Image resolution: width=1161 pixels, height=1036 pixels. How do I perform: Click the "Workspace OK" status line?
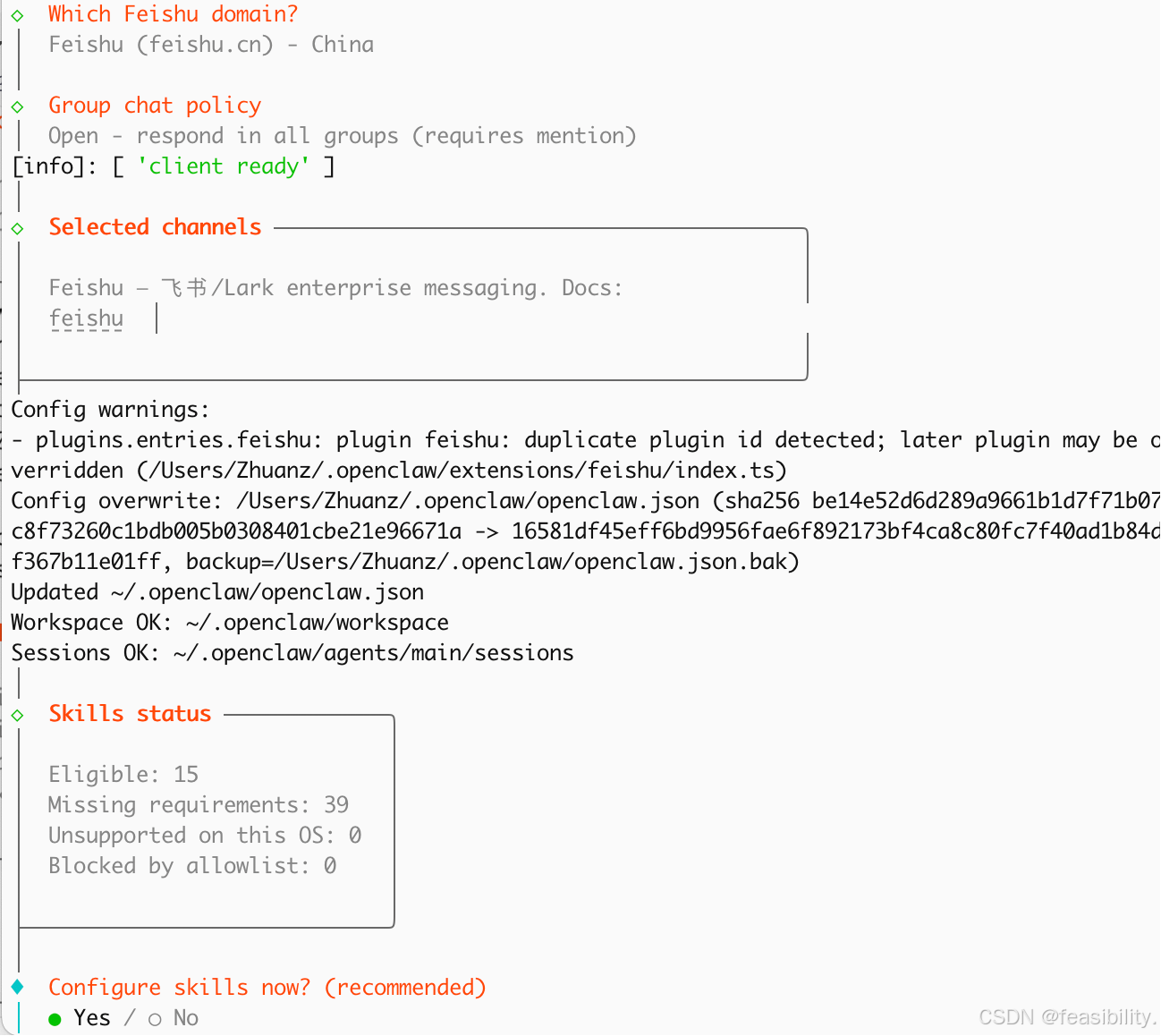230,623
